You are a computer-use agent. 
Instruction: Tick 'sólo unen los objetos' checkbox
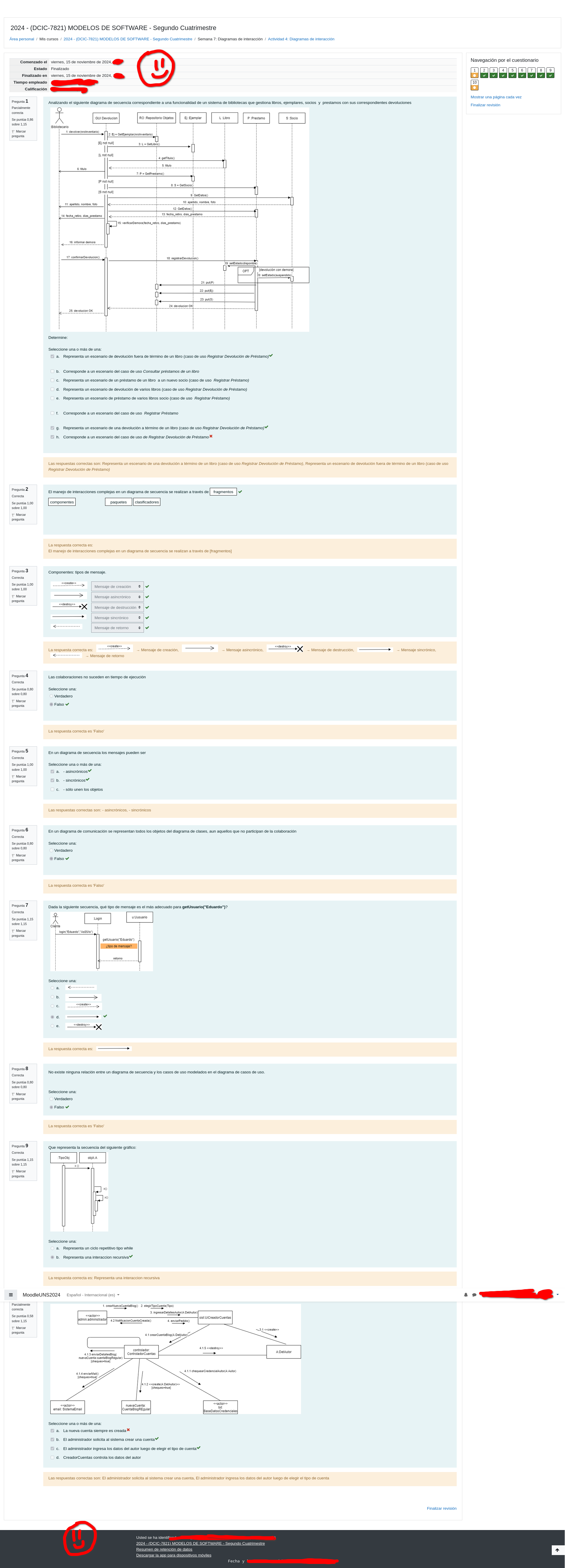coord(52,790)
